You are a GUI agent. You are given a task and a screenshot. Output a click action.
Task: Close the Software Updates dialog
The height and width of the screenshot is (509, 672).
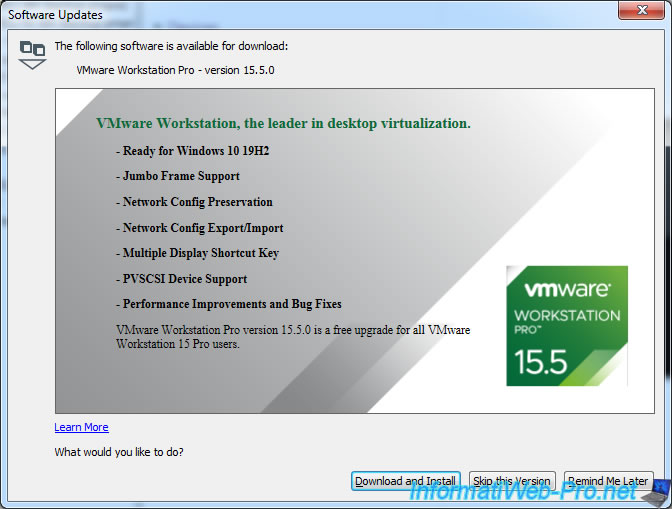pos(642,10)
